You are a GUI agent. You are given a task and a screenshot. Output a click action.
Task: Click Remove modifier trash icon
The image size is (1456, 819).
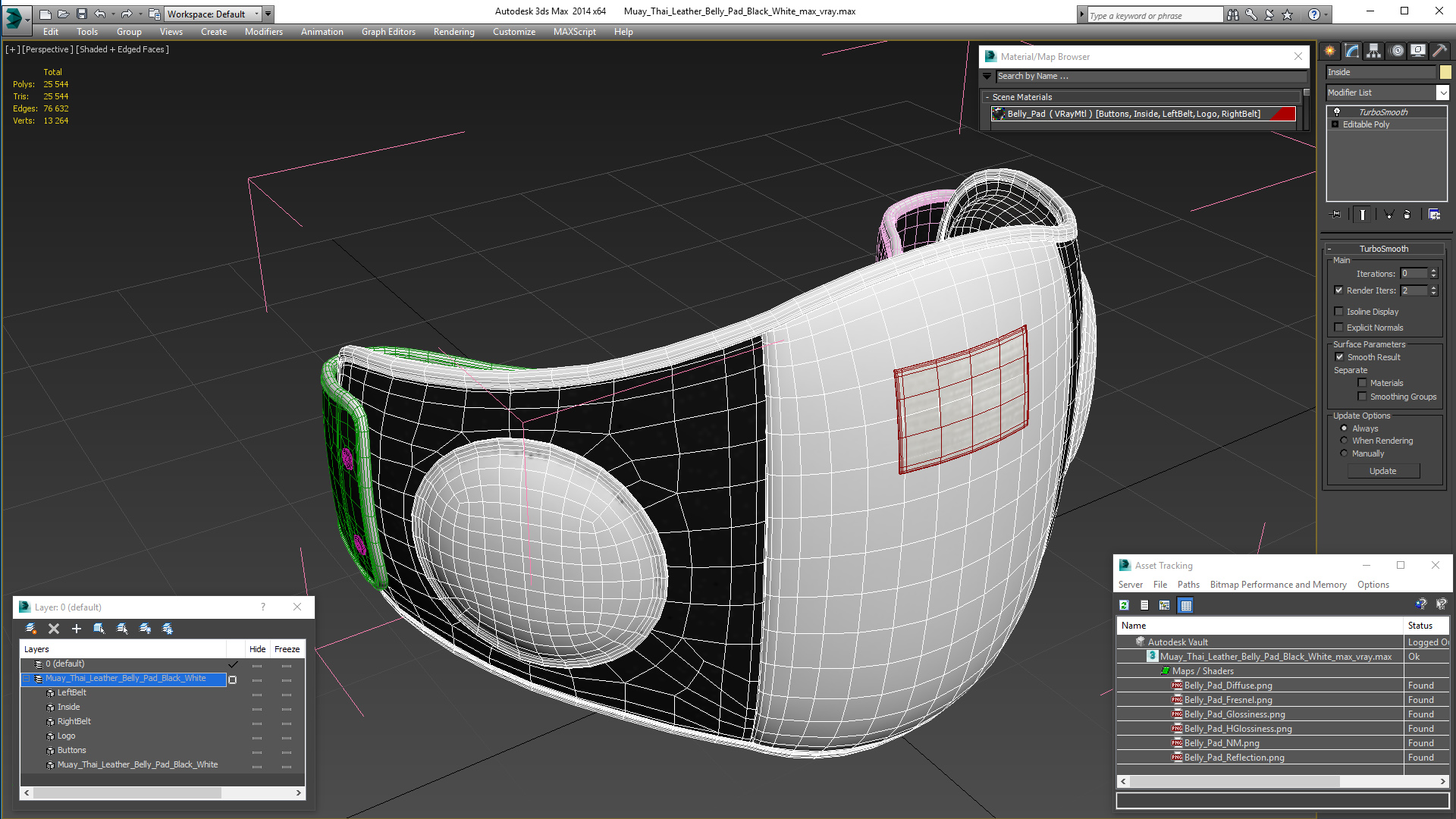click(x=1407, y=215)
